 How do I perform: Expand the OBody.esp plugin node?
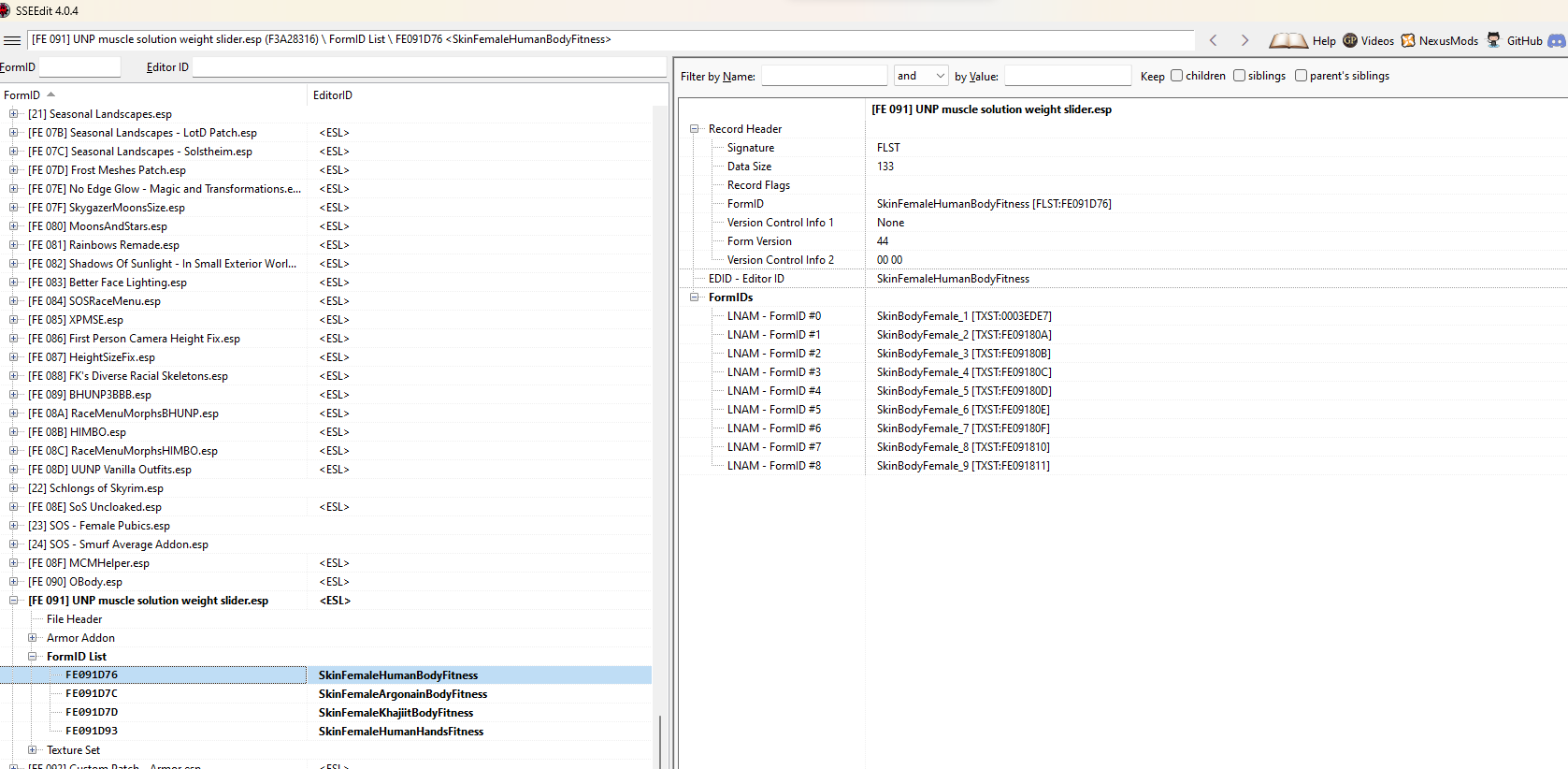[14, 582]
